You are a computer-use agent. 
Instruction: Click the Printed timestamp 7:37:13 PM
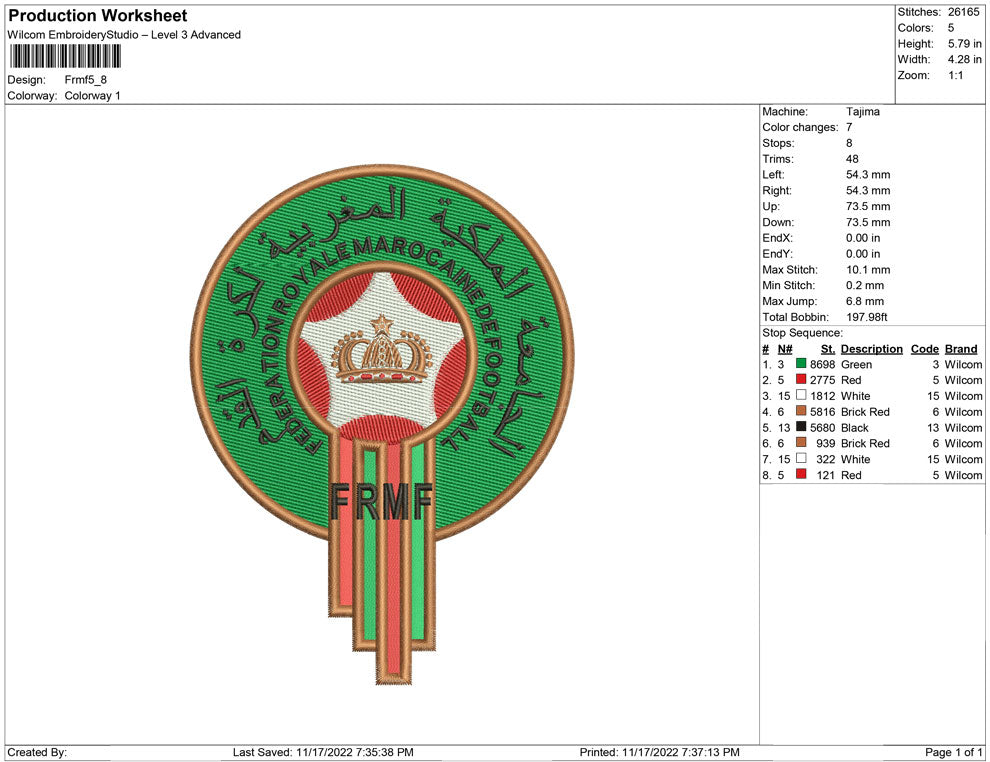[x=711, y=752]
